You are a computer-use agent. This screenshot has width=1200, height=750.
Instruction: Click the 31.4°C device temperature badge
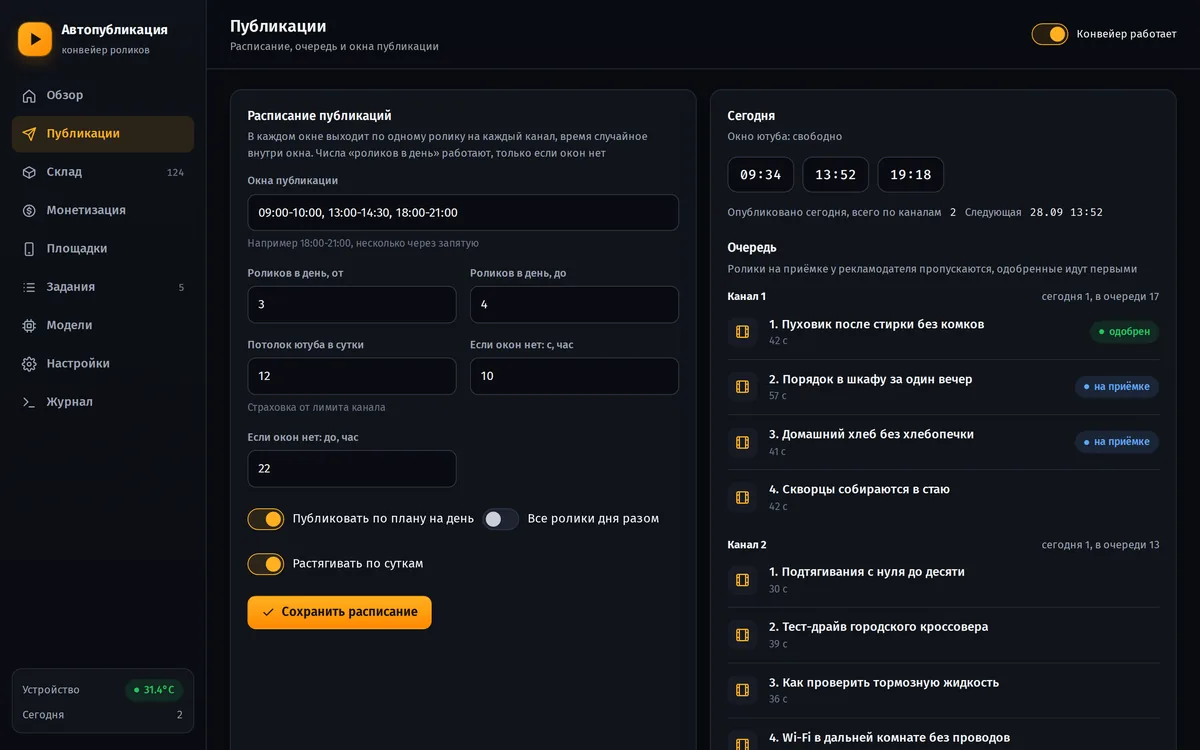(x=154, y=690)
